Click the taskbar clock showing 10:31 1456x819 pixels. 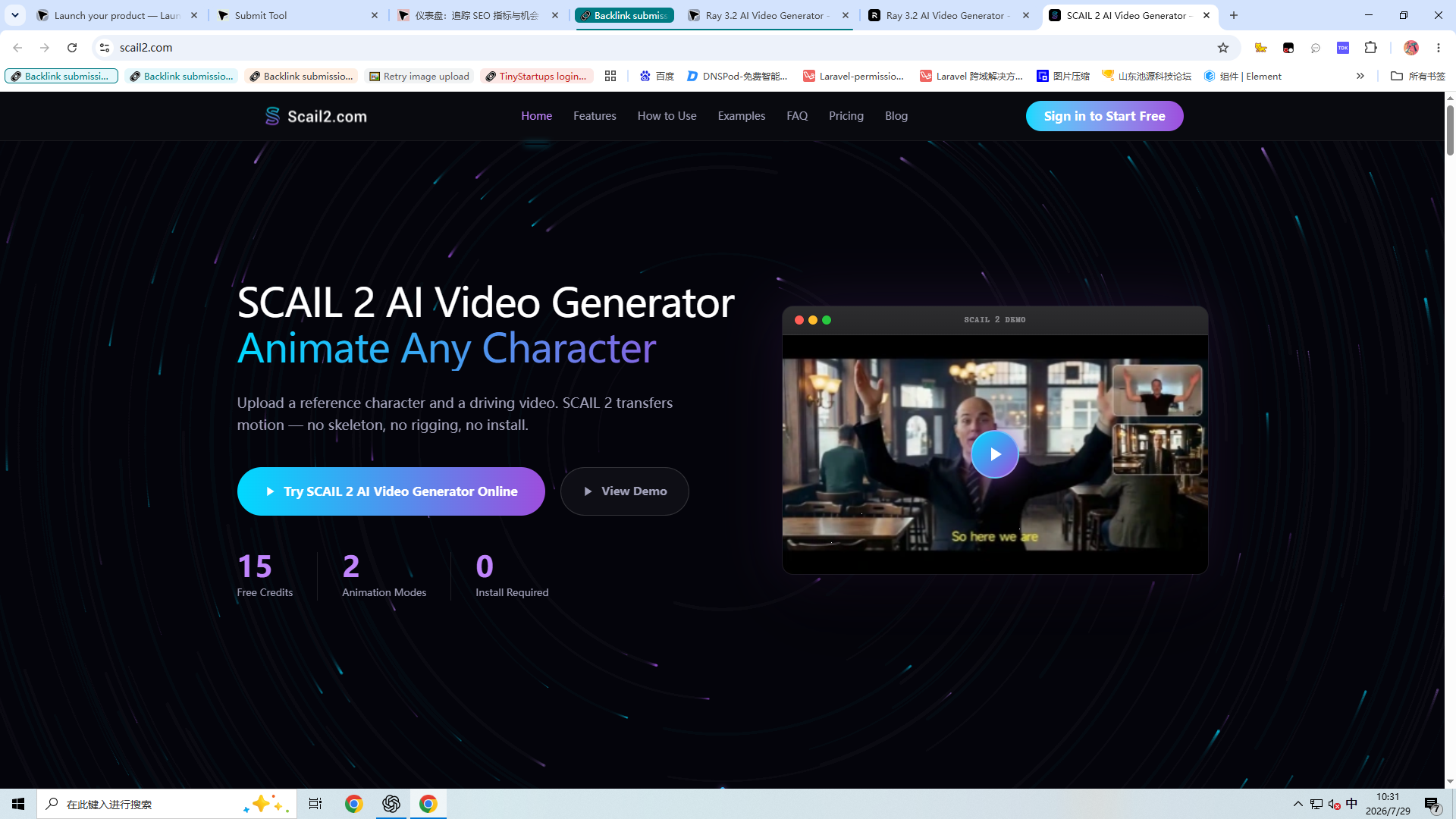1388,804
